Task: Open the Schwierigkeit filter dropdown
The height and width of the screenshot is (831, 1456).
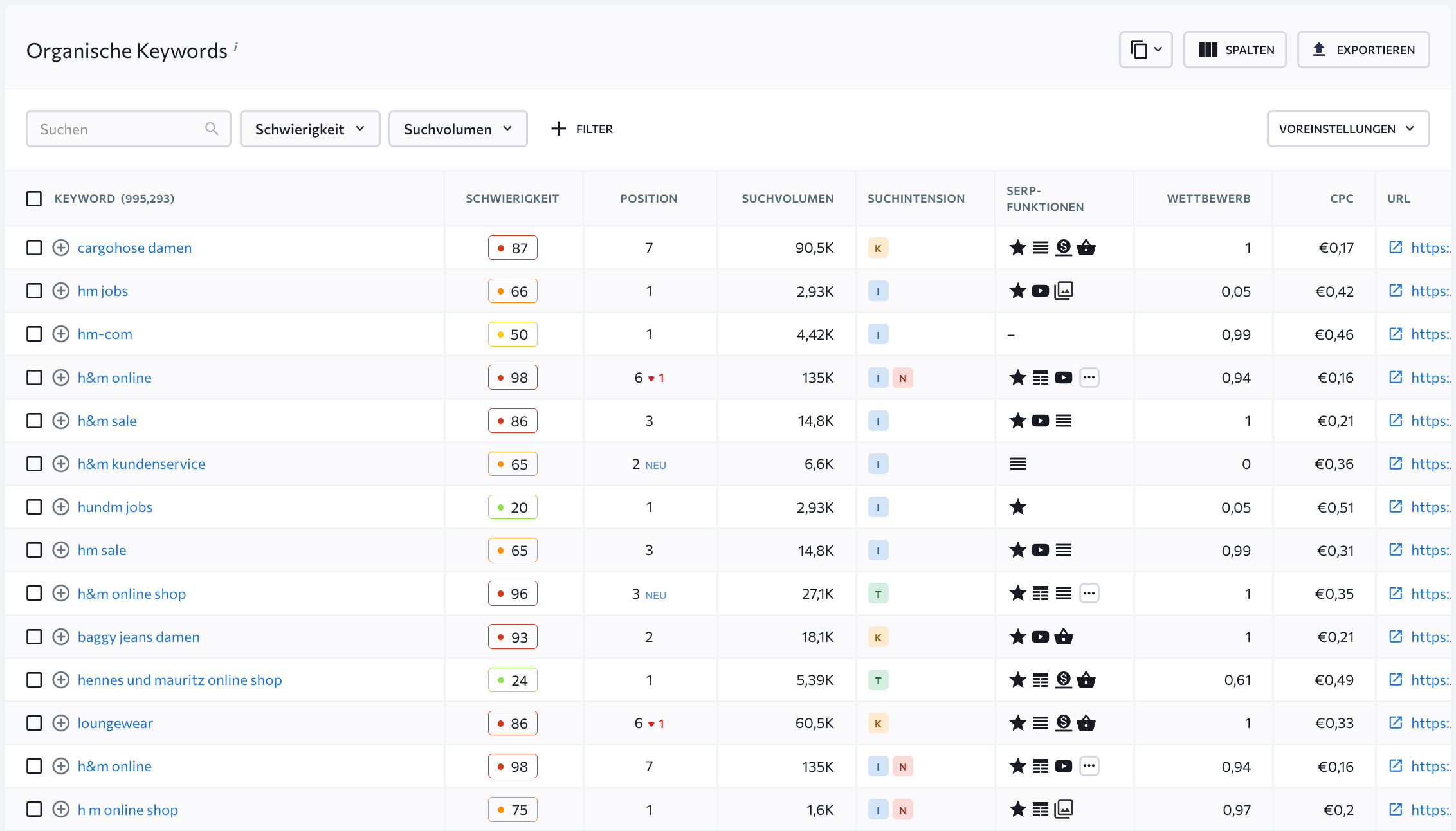Action: click(310, 129)
